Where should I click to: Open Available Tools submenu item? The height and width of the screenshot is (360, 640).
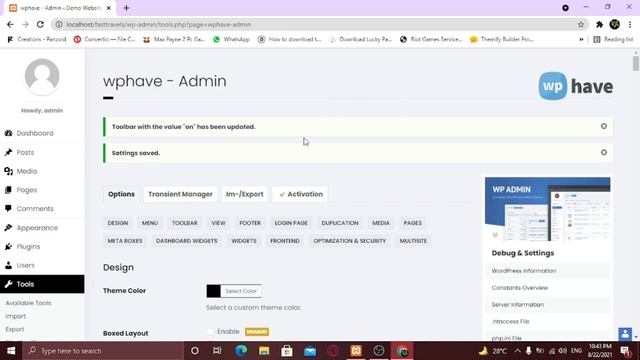29,303
